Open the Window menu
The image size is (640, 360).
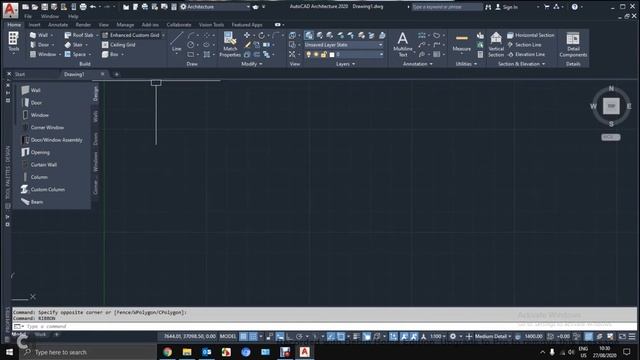pos(50,16)
